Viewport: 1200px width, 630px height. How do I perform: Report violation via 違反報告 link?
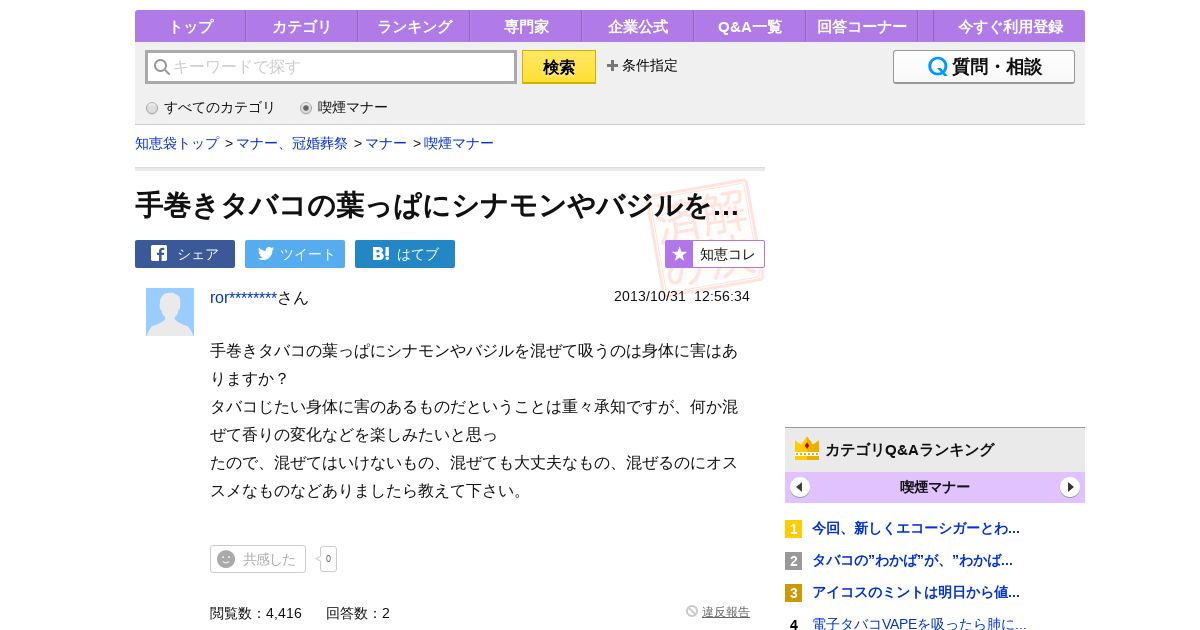pyautogui.click(x=726, y=612)
